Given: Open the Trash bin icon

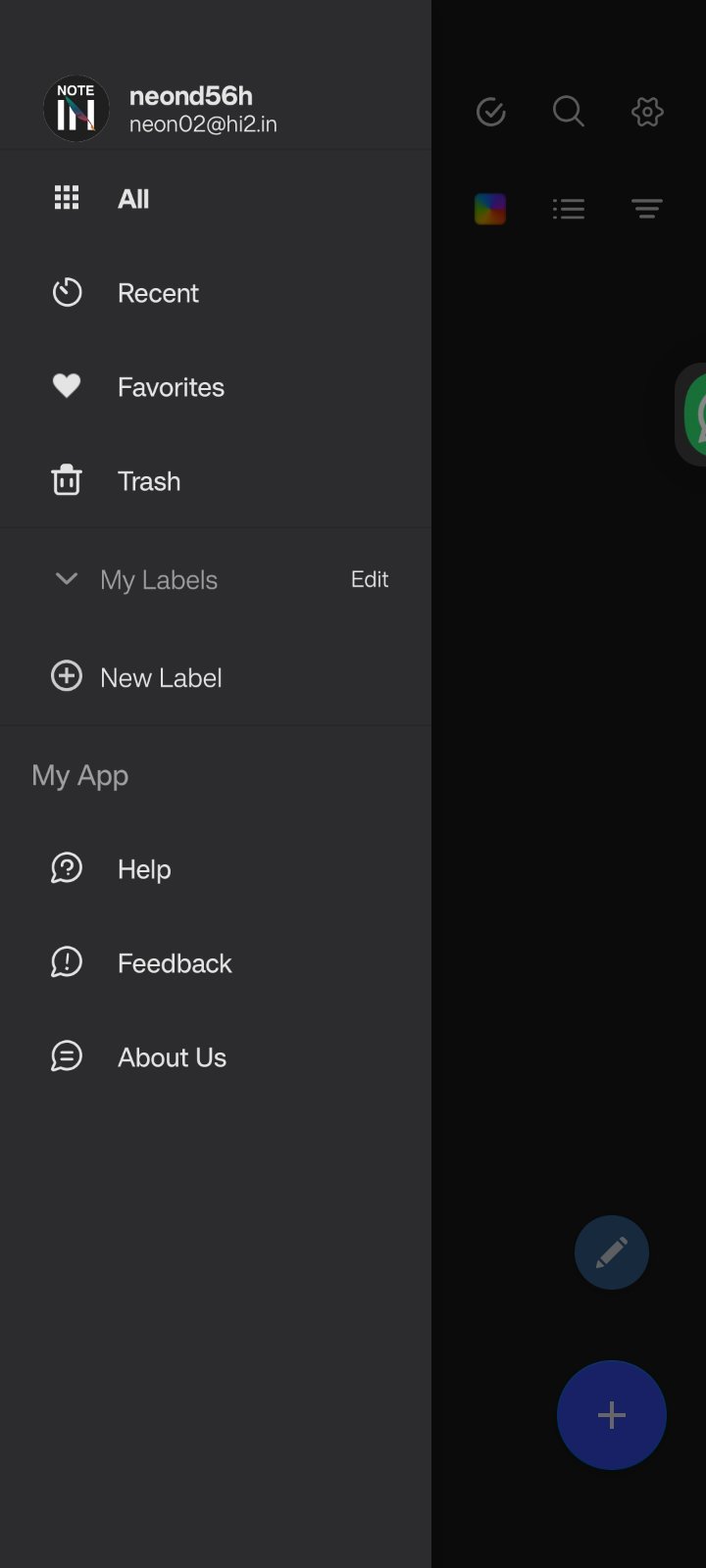Looking at the screenshot, I should click(x=67, y=480).
